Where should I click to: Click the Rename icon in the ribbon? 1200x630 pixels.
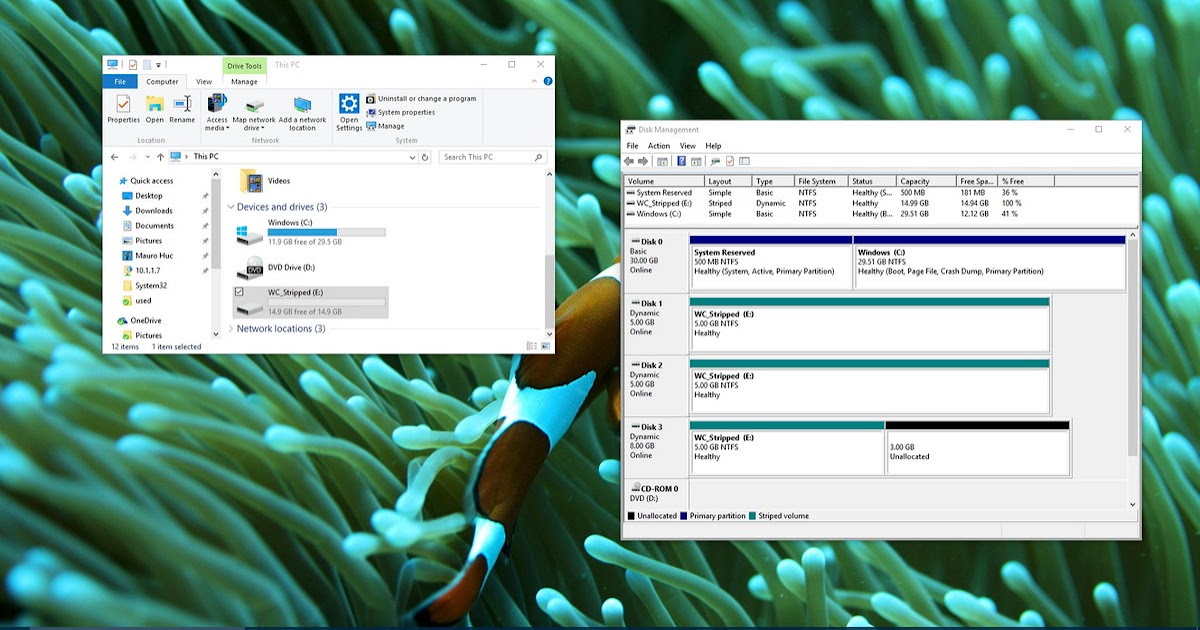click(x=181, y=105)
